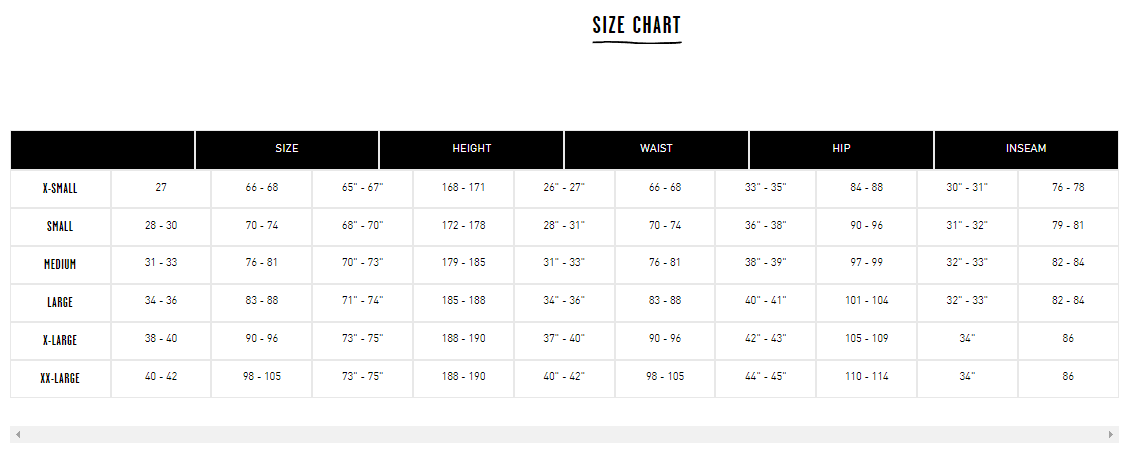Click the INSEAM column header

point(1026,149)
